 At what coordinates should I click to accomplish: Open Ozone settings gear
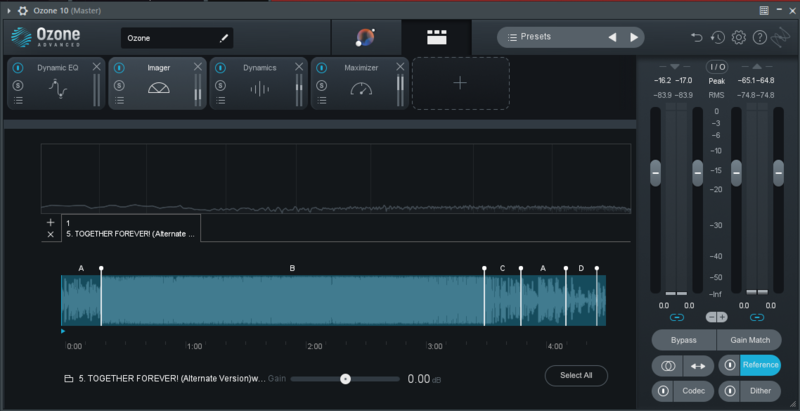739,38
